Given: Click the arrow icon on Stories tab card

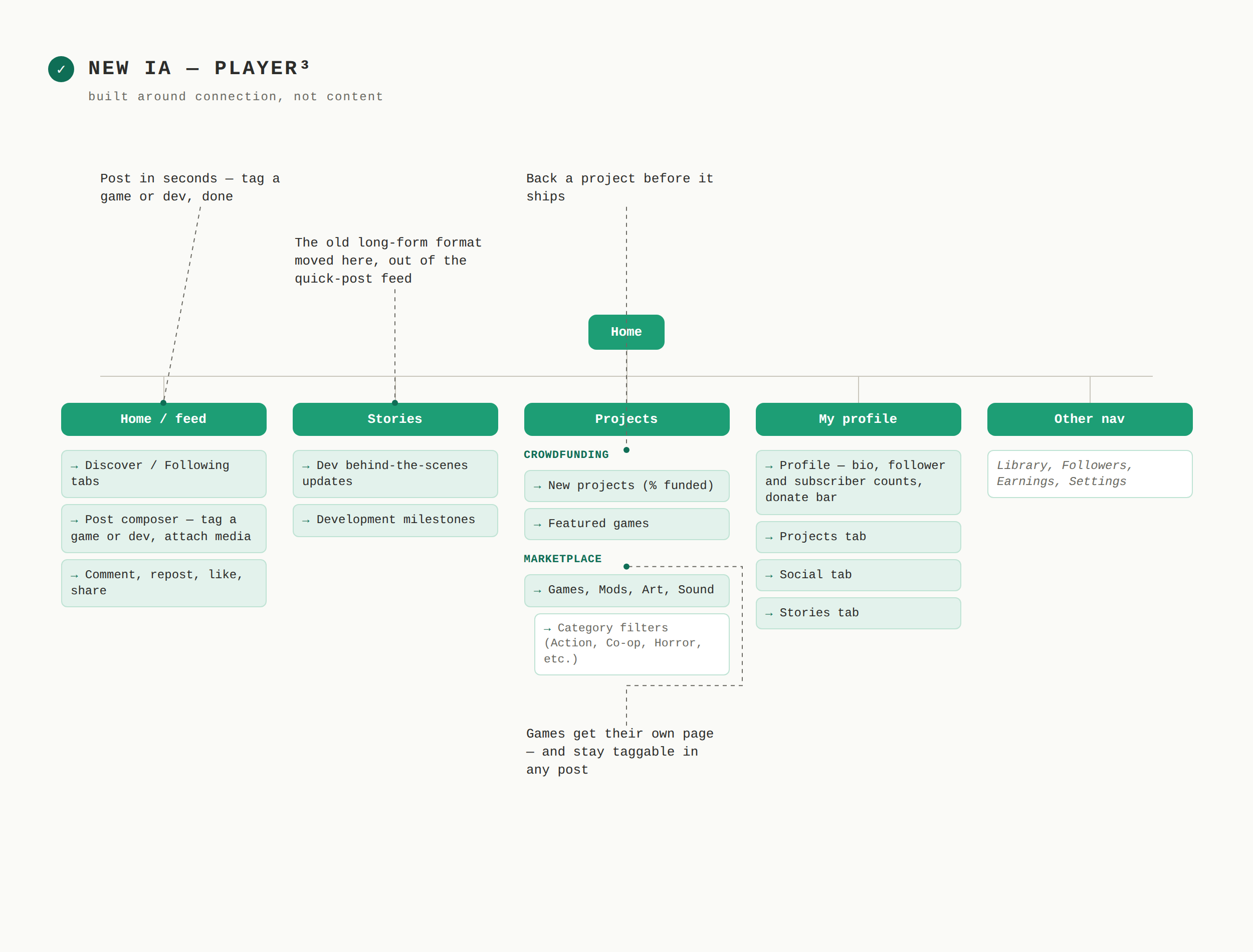Looking at the screenshot, I should [769, 614].
